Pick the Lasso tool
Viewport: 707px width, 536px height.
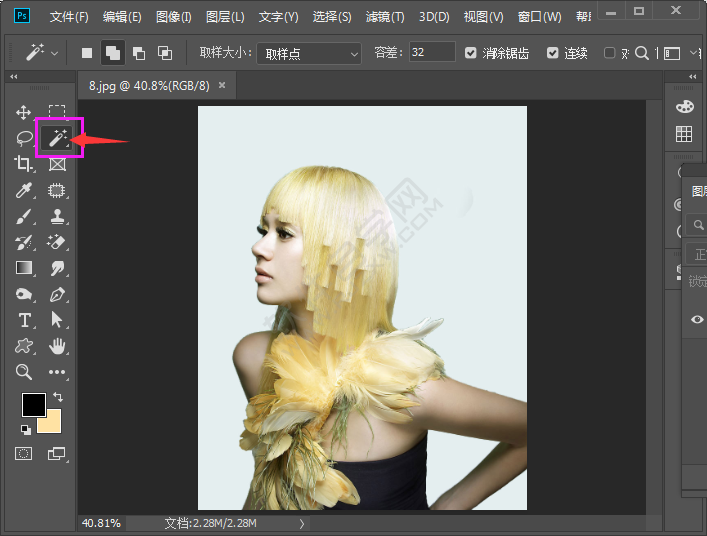tap(24, 138)
